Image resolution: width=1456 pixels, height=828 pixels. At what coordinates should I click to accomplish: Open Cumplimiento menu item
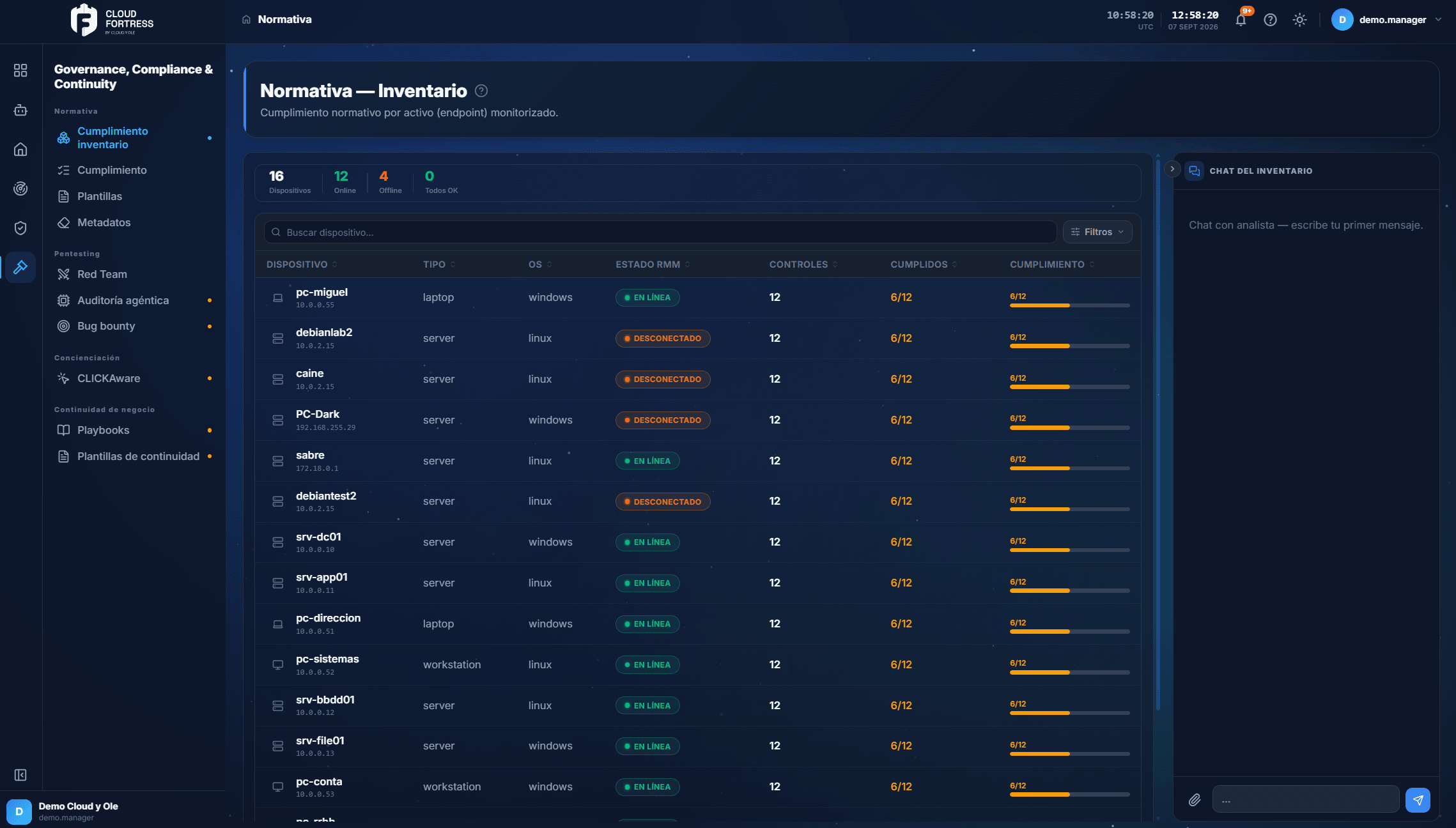134,170
